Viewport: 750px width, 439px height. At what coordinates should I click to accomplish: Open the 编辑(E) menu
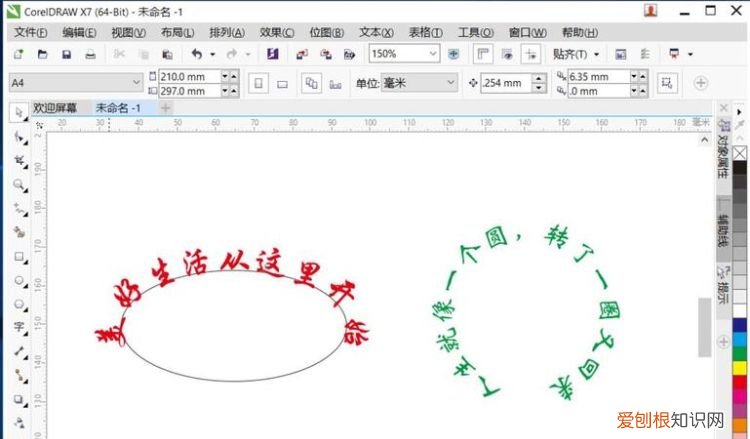tap(79, 33)
